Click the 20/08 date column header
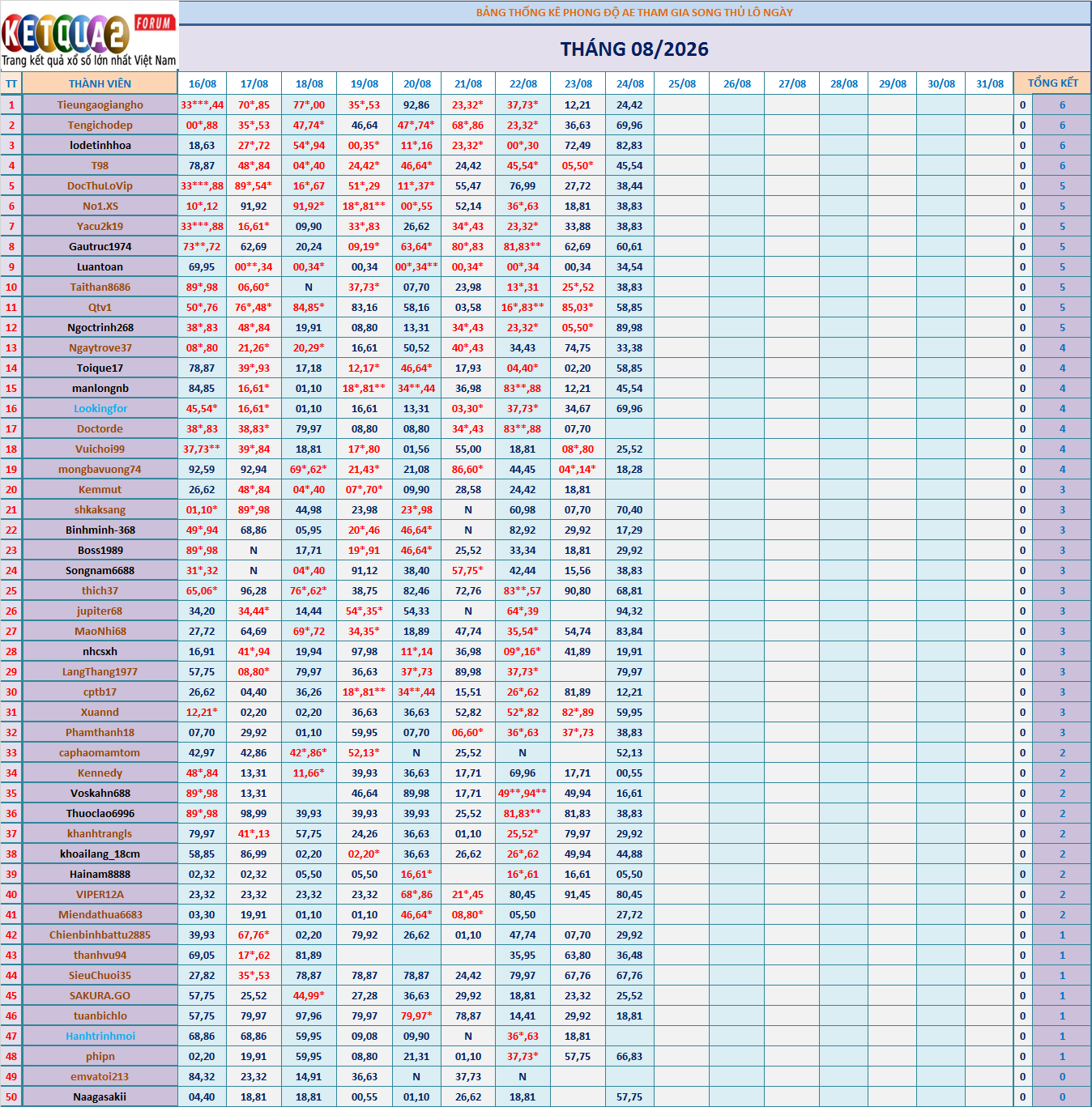1092x1107 pixels. point(417,84)
